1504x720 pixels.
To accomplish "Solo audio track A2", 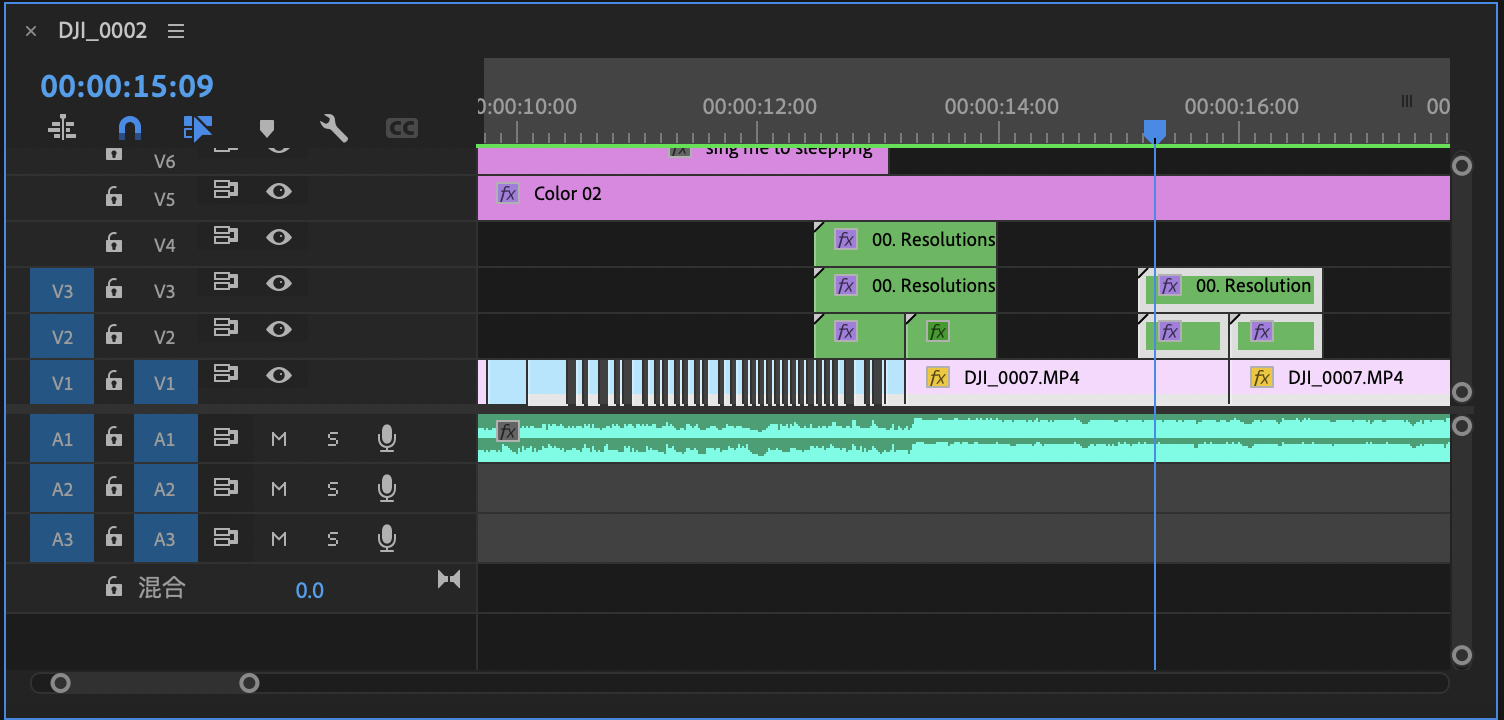I will [x=333, y=489].
